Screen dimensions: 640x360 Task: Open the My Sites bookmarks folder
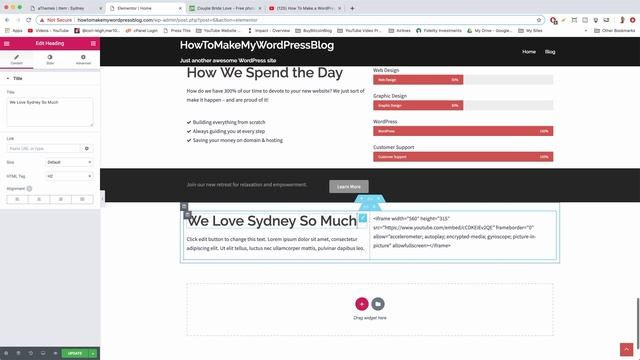[530, 31]
